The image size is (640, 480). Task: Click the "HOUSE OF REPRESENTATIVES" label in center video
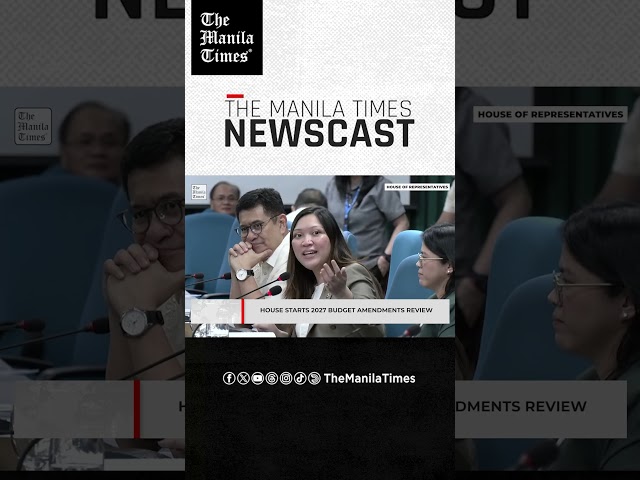(x=417, y=187)
